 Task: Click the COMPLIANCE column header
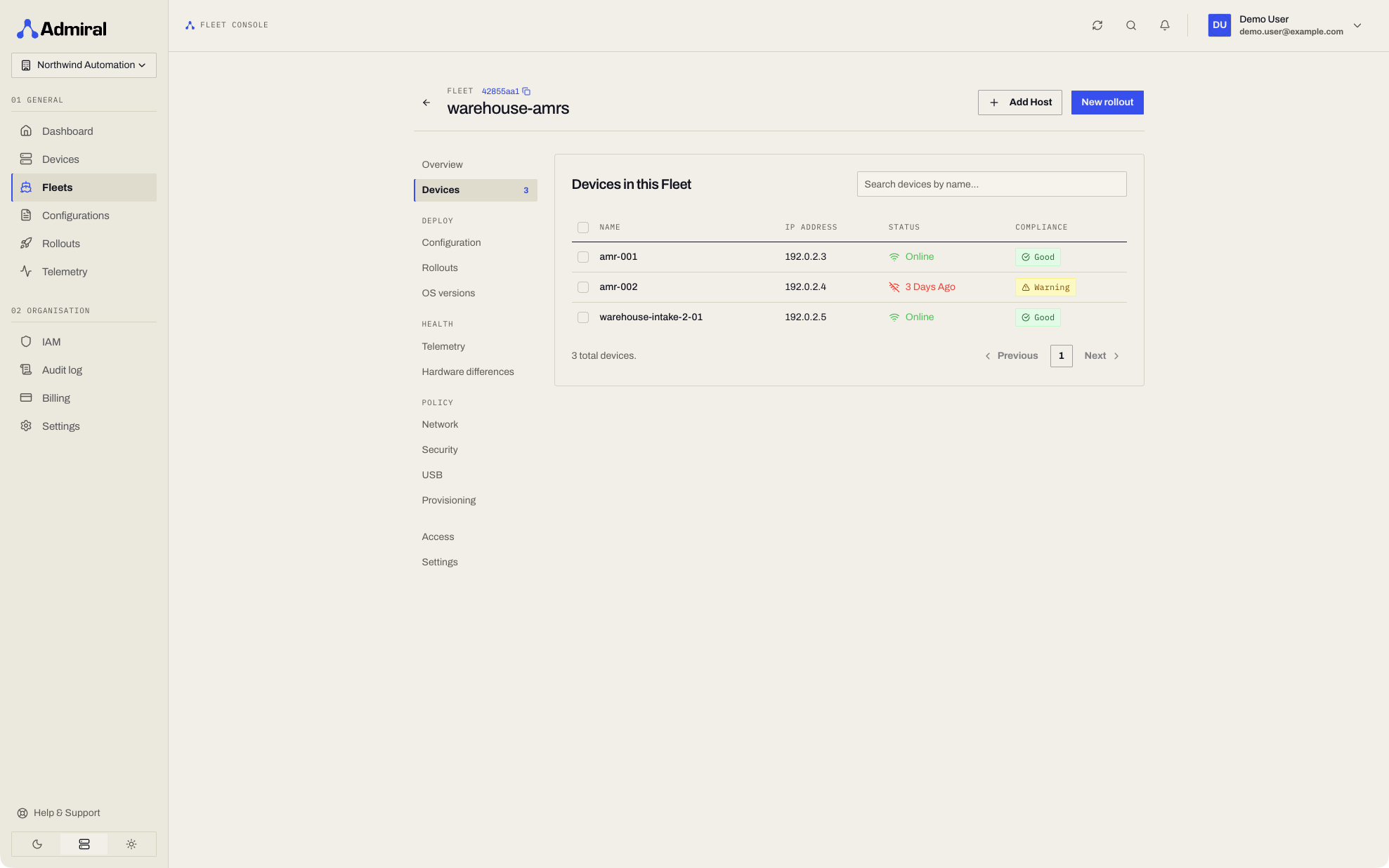click(x=1041, y=228)
